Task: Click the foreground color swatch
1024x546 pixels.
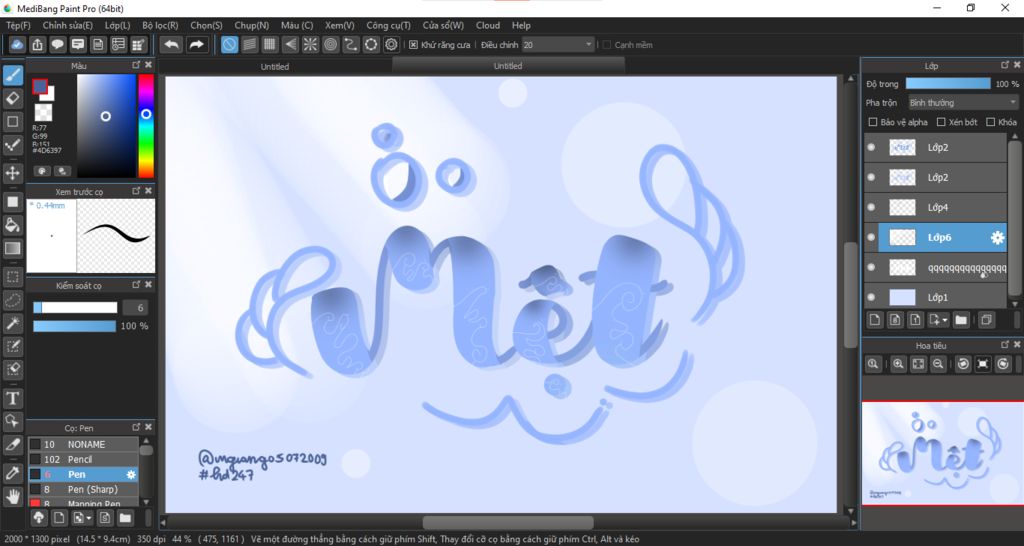Action: coord(40,87)
